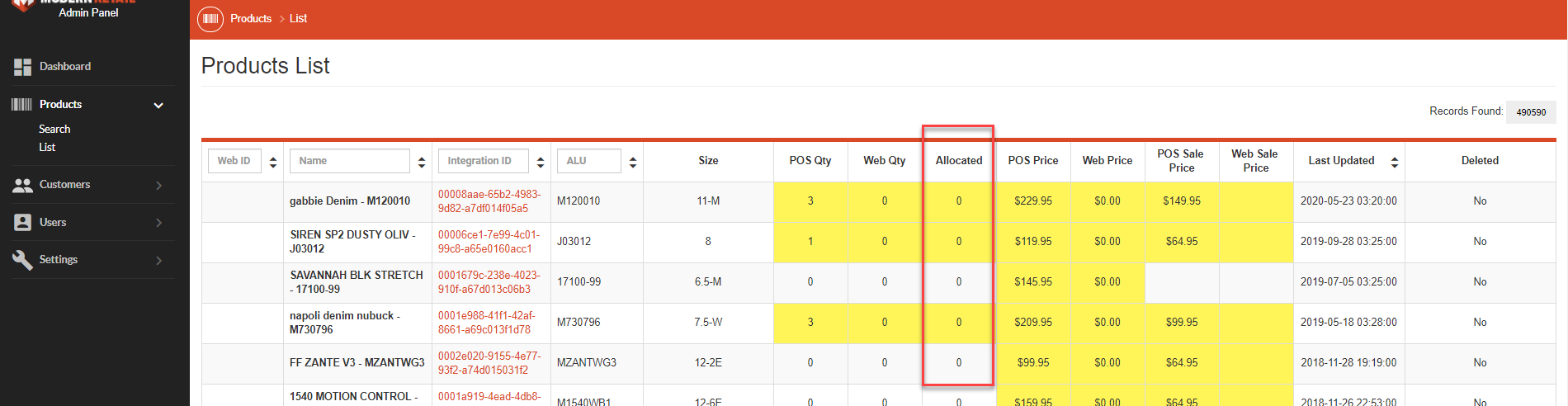This screenshot has height=406, width=1568.
Task: Select FF ZANTE V3 - MZANTWG3 name
Action: (x=357, y=363)
